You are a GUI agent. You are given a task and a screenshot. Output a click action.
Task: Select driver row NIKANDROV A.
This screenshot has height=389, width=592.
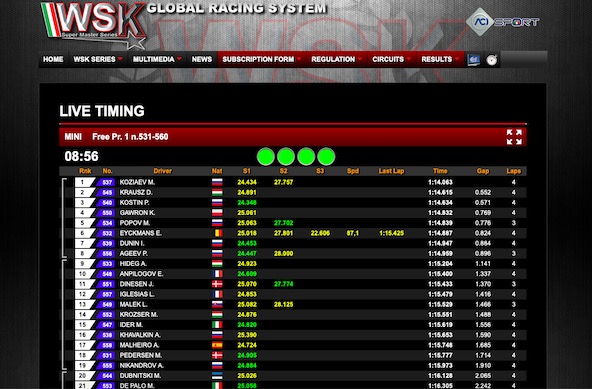293,366
